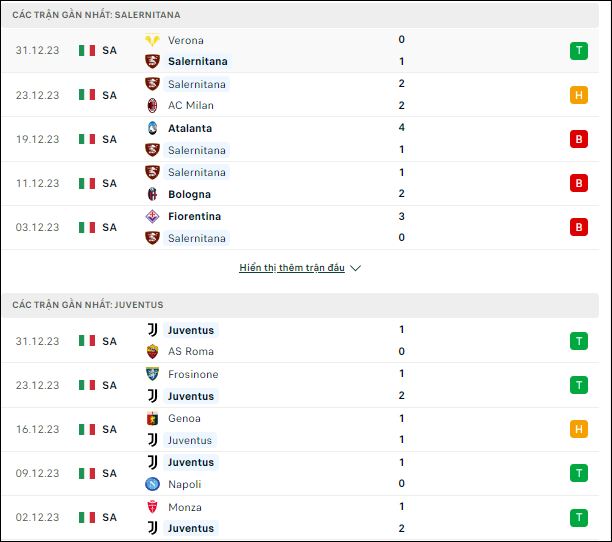Select the Atalanta team logo
This screenshot has width=612, height=542.
pyautogui.click(x=152, y=128)
